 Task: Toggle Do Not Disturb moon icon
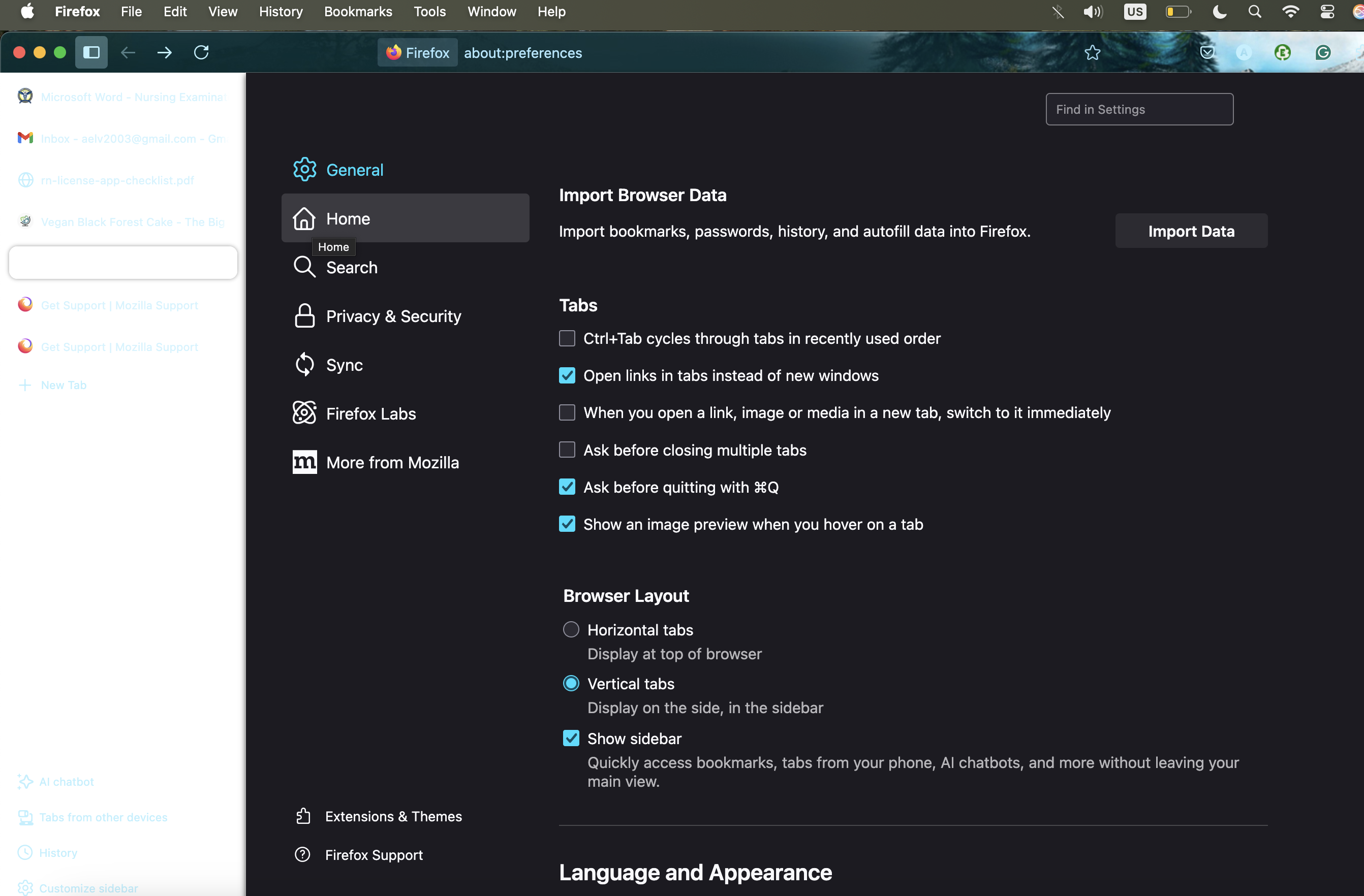pyautogui.click(x=1220, y=12)
